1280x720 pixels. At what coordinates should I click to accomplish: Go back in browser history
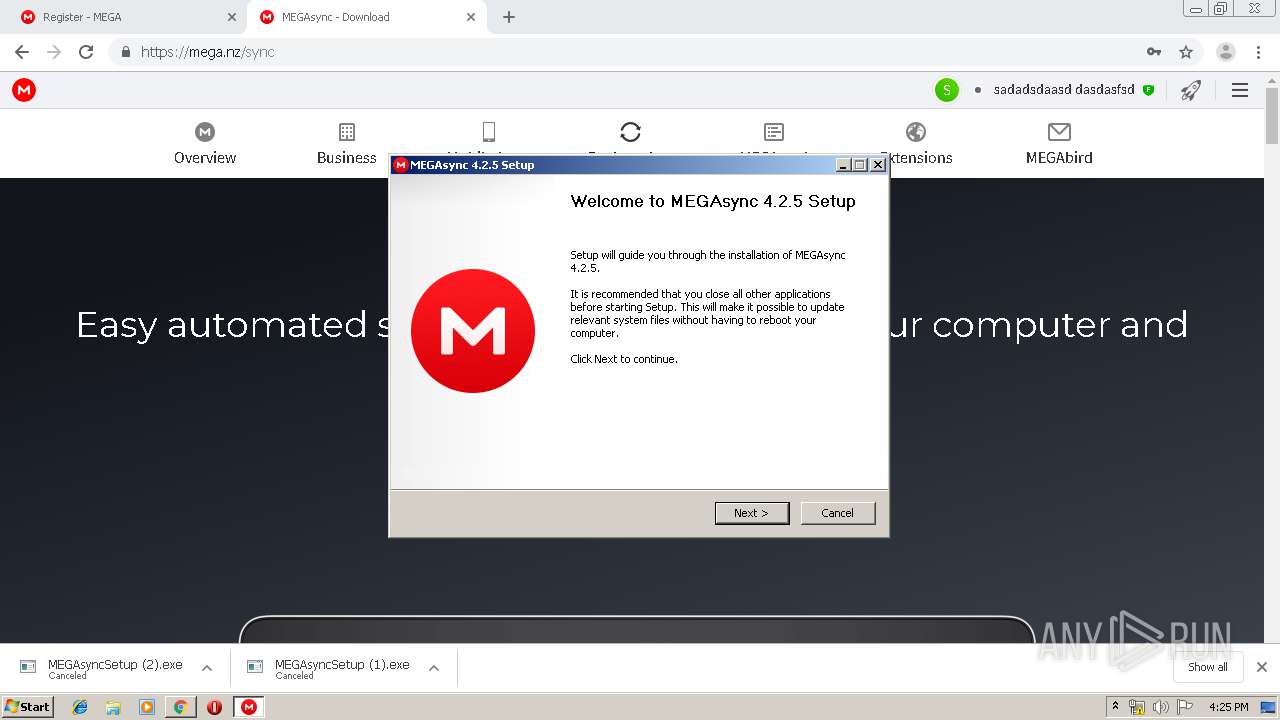[x=22, y=52]
